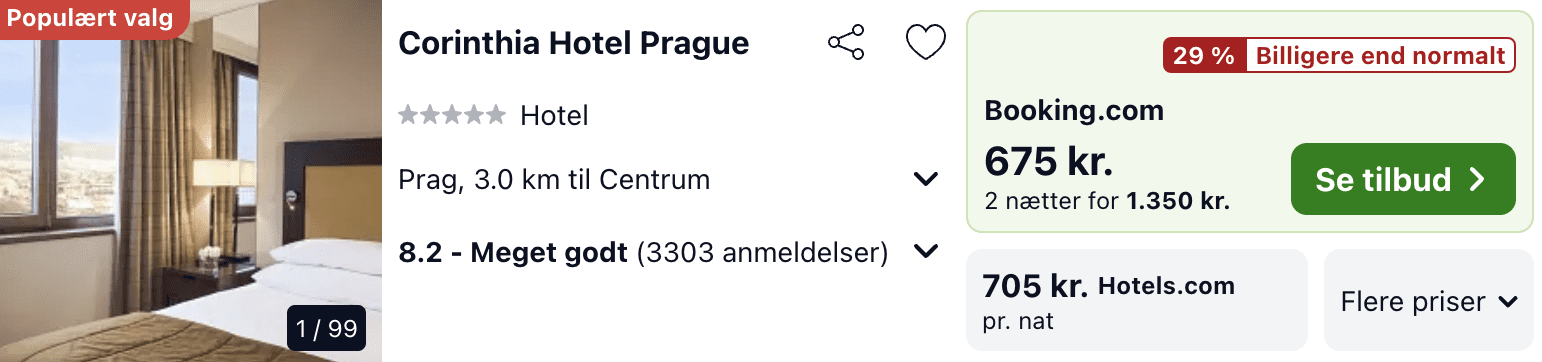Click the 29 % discount badge
Screen dimensions: 1542x362
click(1204, 56)
